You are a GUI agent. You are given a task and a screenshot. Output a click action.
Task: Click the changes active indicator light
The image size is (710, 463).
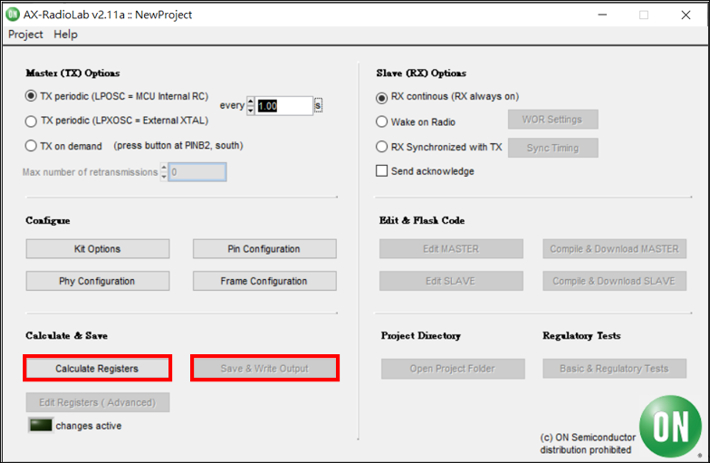click(x=41, y=425)
